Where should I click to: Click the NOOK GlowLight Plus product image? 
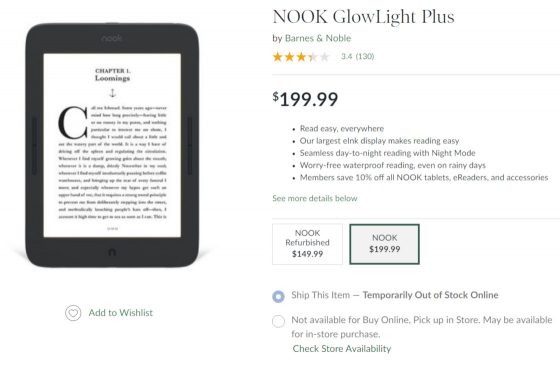pos(112,145)
